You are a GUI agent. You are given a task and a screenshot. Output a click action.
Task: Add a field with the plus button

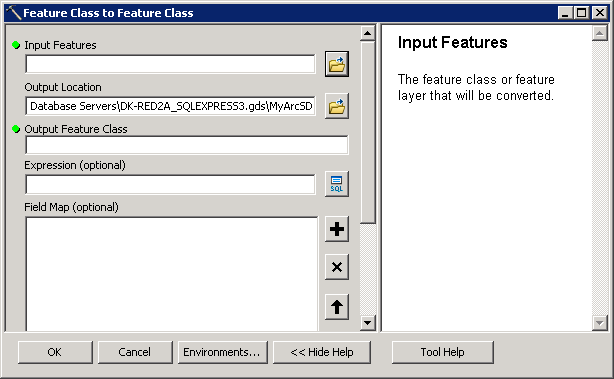(337, 229)
